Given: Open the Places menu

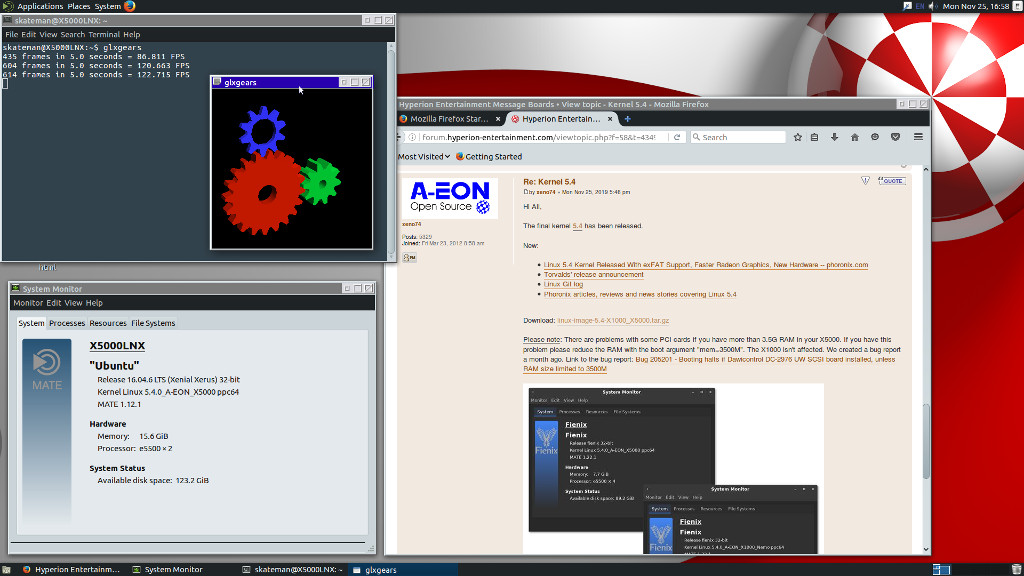Looking at the screenshot, I should pyautogui.click(x=79, y=6).
